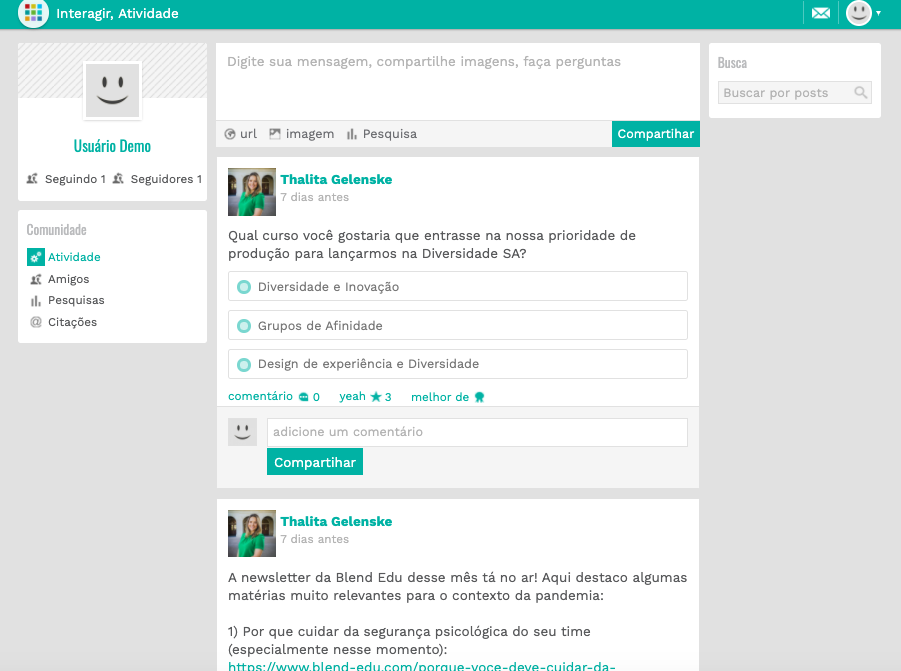Click Thalita's photo on the first post
Viewport: 901px width, 671px height.
(x=252, y=192)
